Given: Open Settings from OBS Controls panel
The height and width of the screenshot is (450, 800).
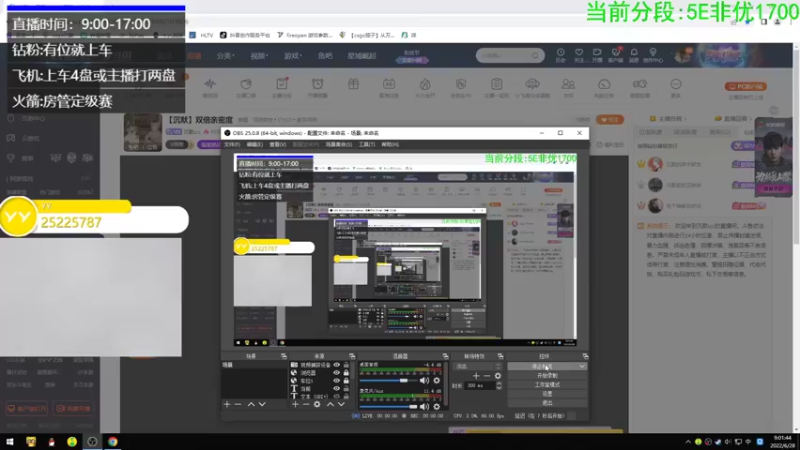Looking at the screenshot, I should click(x=547, y=394).
